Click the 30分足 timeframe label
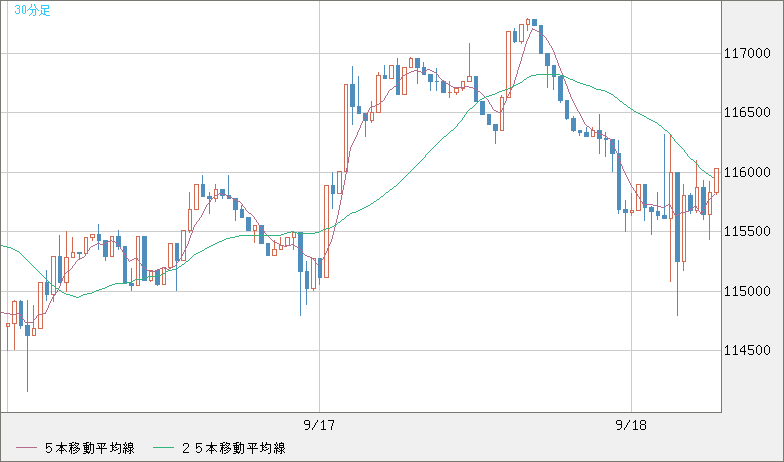Screen dimensions: 784x462 [32, 10]
